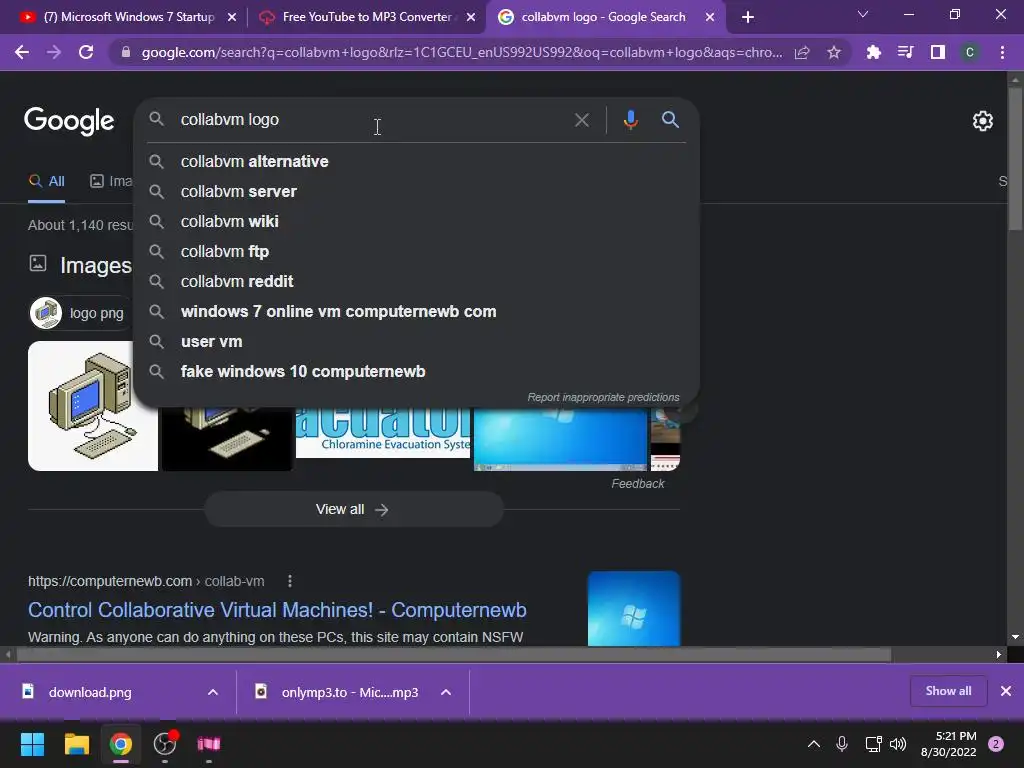This screenshot has width=1024, height=768.
Task: Open the Chrome three-dot menu
Action: [x=1002, y=52]
